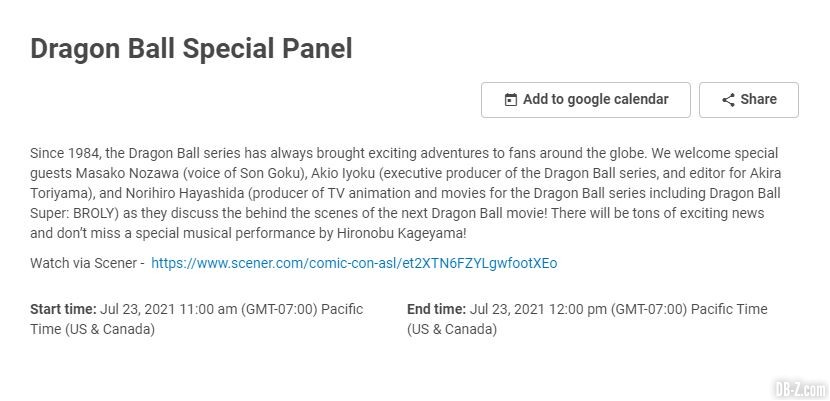Select the 'Watch via Scener -' text
830x401 pixels.
pyautogui.click(x=87, y=263)
